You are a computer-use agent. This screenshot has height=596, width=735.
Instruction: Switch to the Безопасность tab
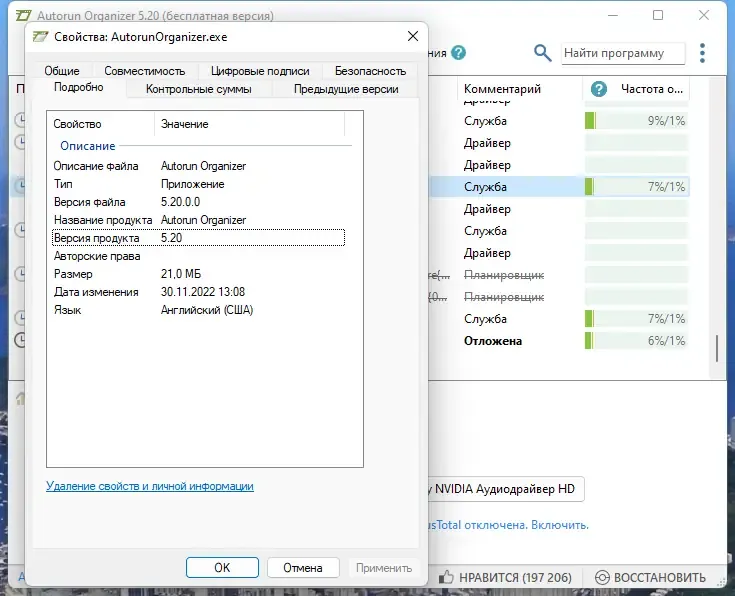click(x=370, y=71)
